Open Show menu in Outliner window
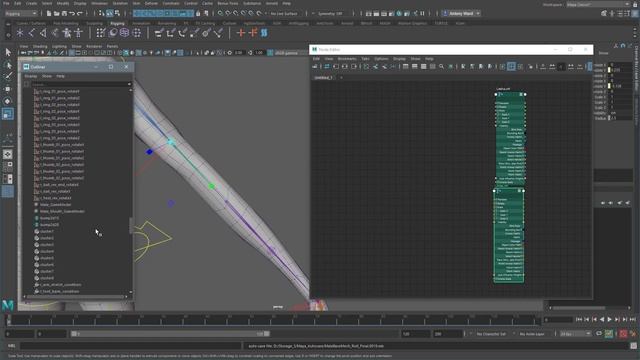The width and height of the screenshot is (640, 360). 47,76
